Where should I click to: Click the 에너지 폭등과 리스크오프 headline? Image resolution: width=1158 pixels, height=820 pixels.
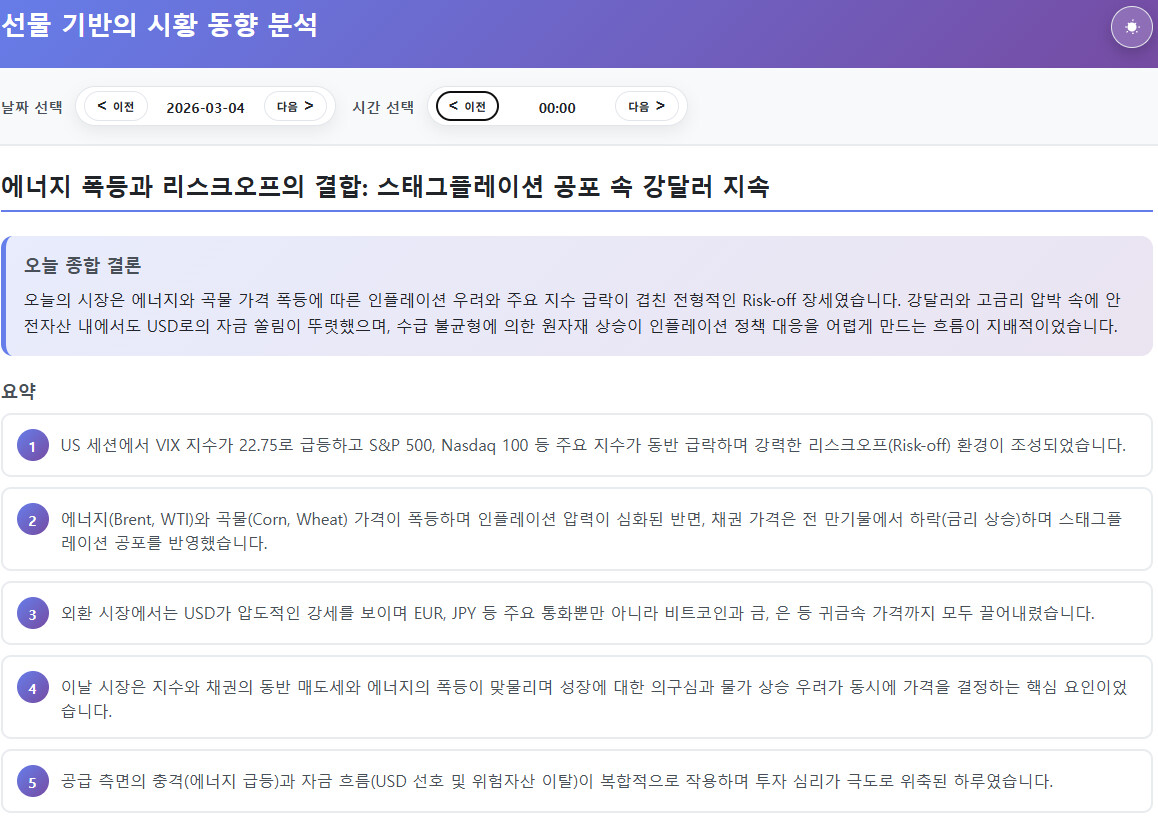click(x=385, y=187)
